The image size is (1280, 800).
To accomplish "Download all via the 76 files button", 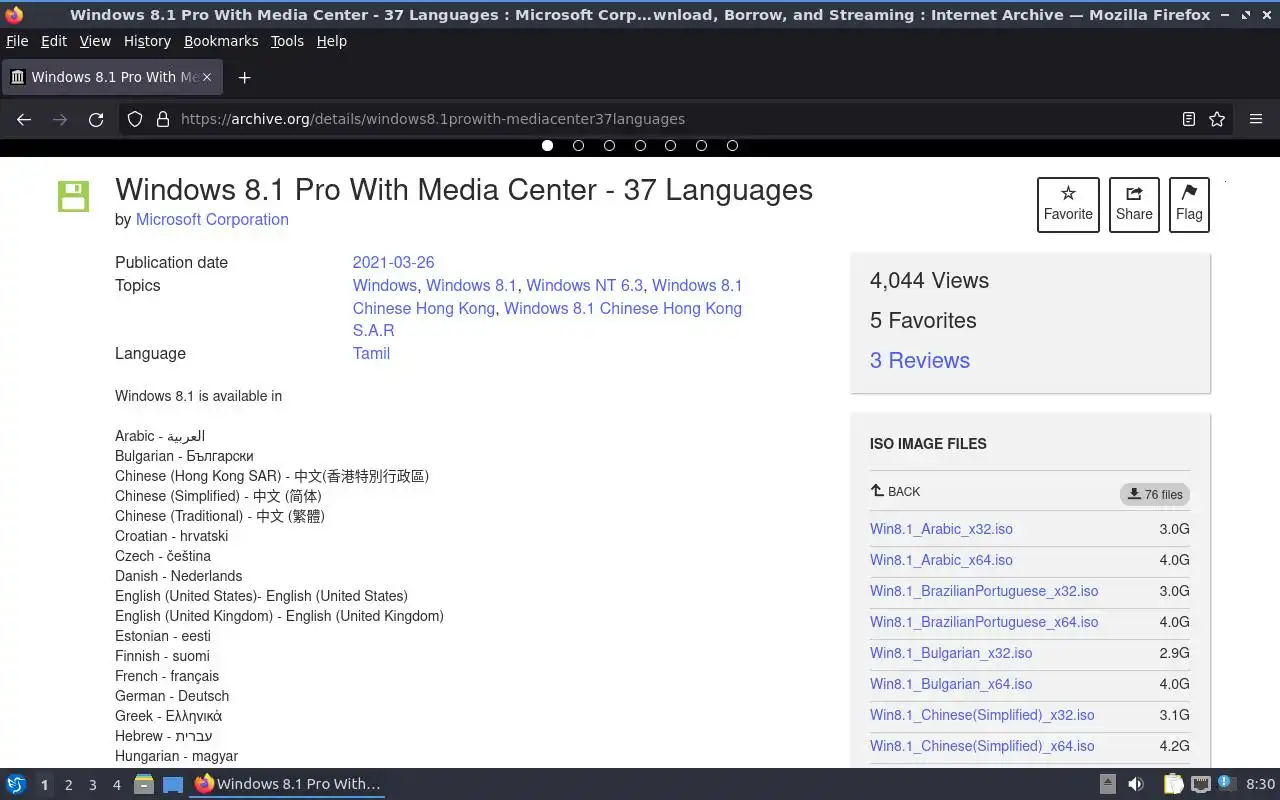I will (1155, 494).
